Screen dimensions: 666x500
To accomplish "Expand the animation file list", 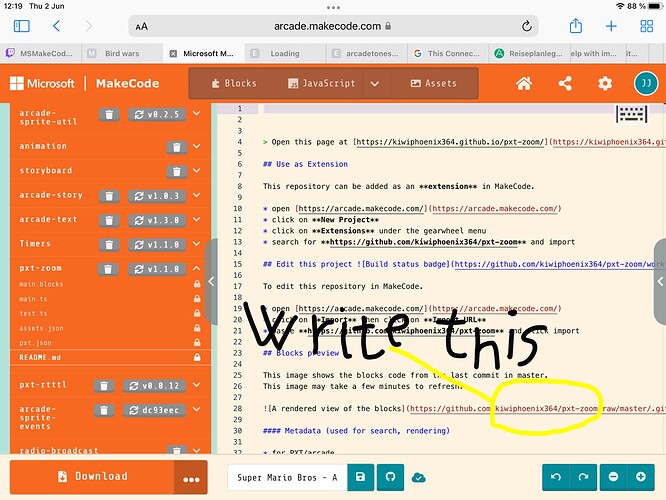I will coord(197,146).
